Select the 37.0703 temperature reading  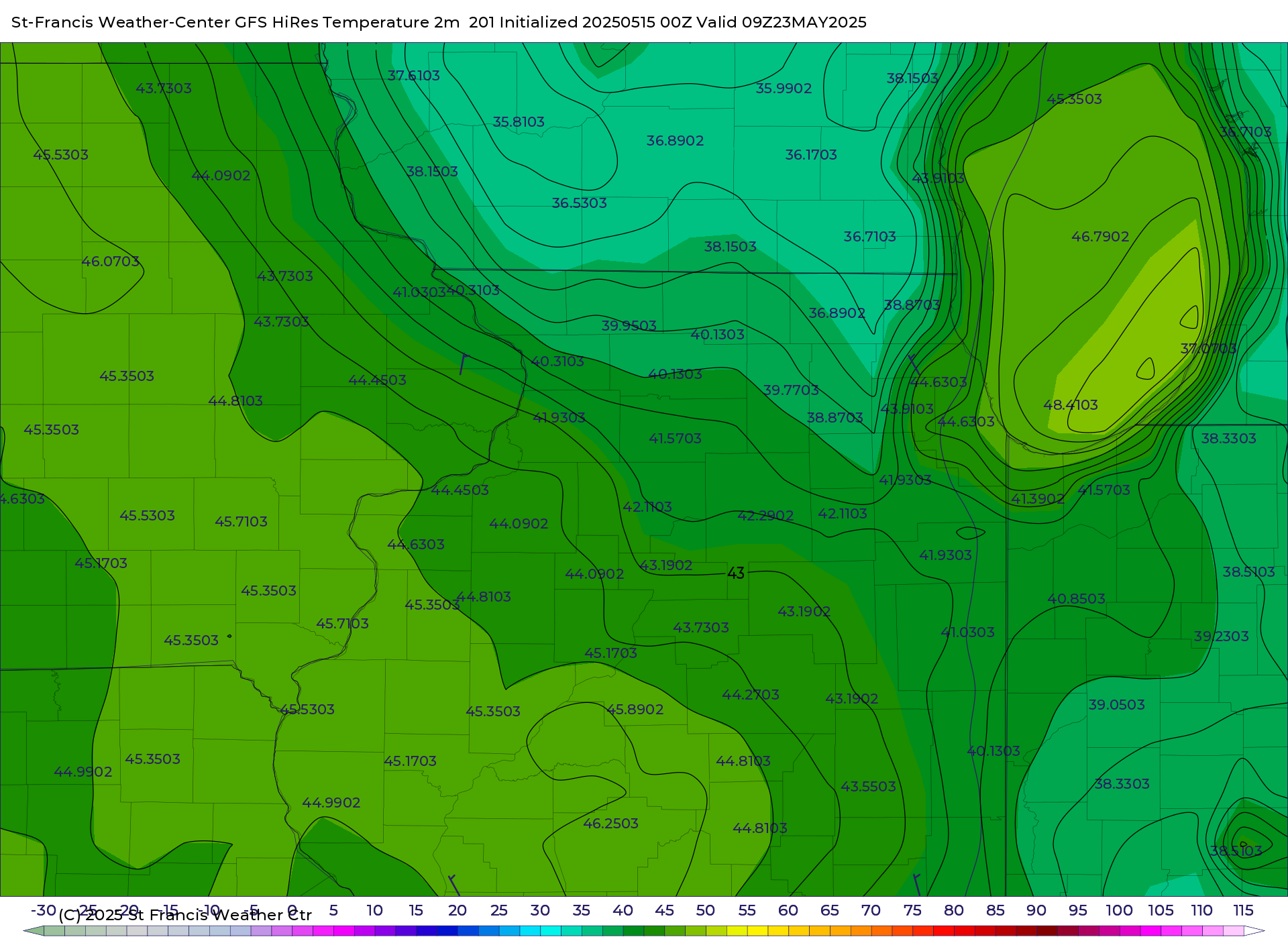click(1208, 349)
